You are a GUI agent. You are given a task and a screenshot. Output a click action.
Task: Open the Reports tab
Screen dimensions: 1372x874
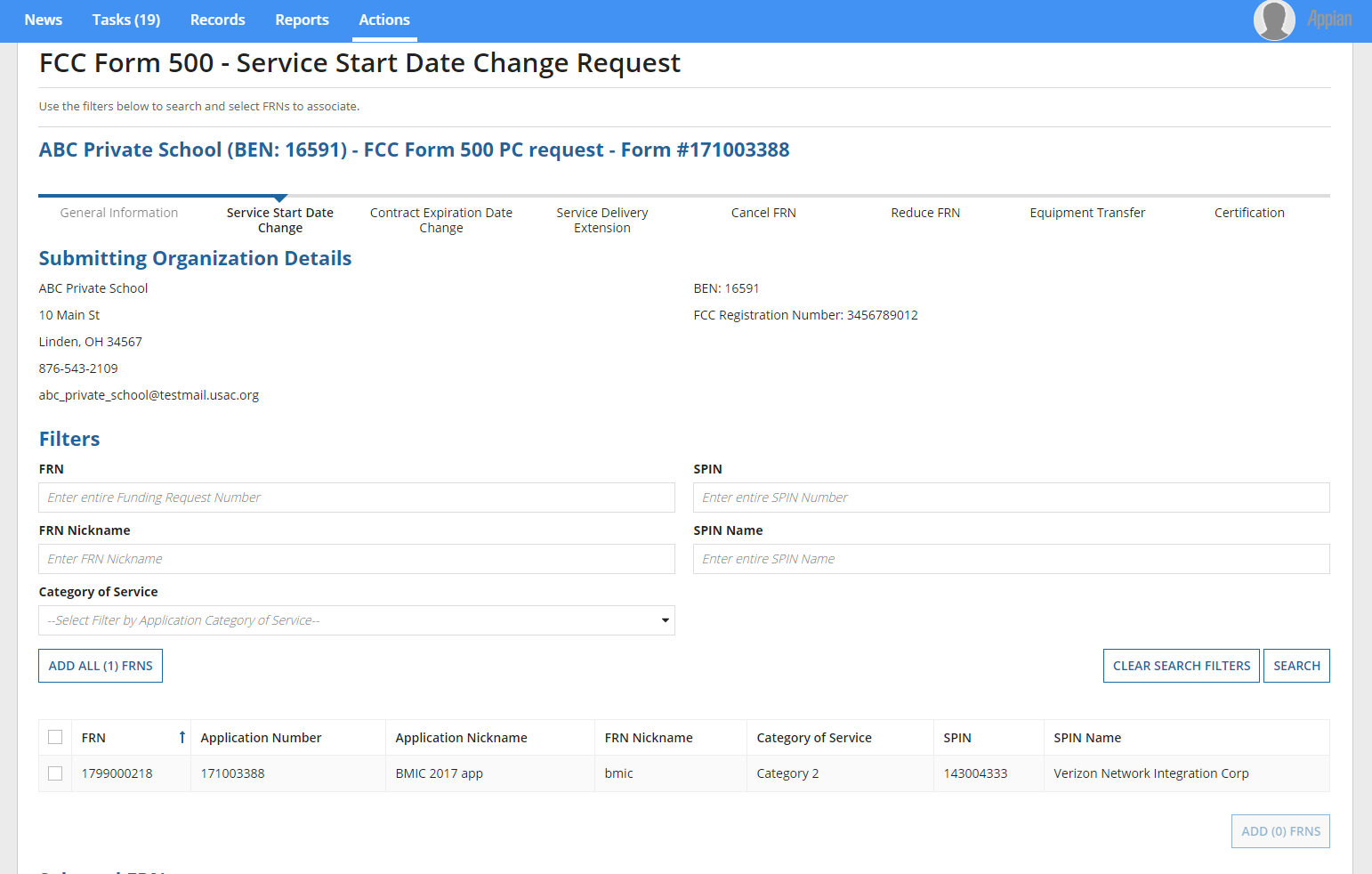click(302, 20)
